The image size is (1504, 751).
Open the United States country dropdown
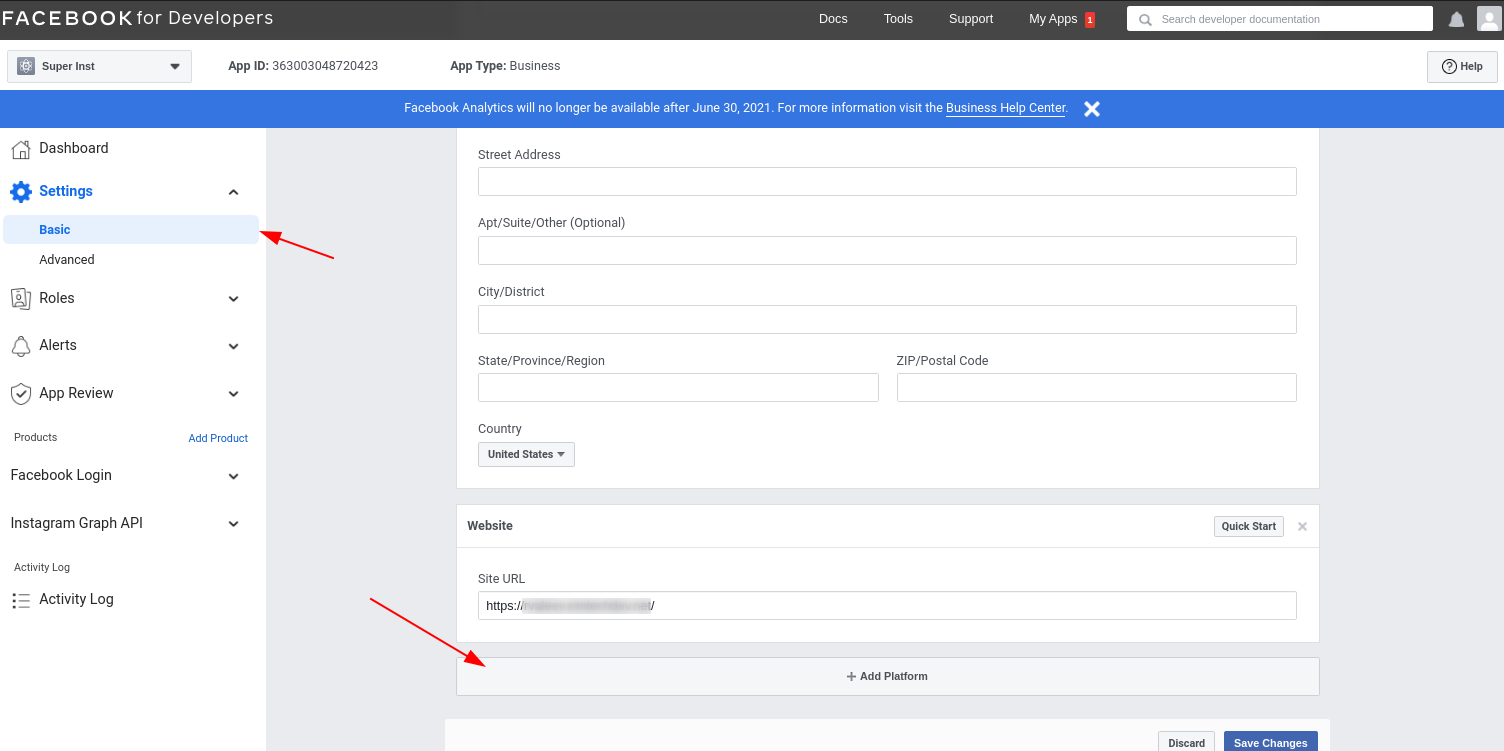pyautogui.click(x=526, y=454)
